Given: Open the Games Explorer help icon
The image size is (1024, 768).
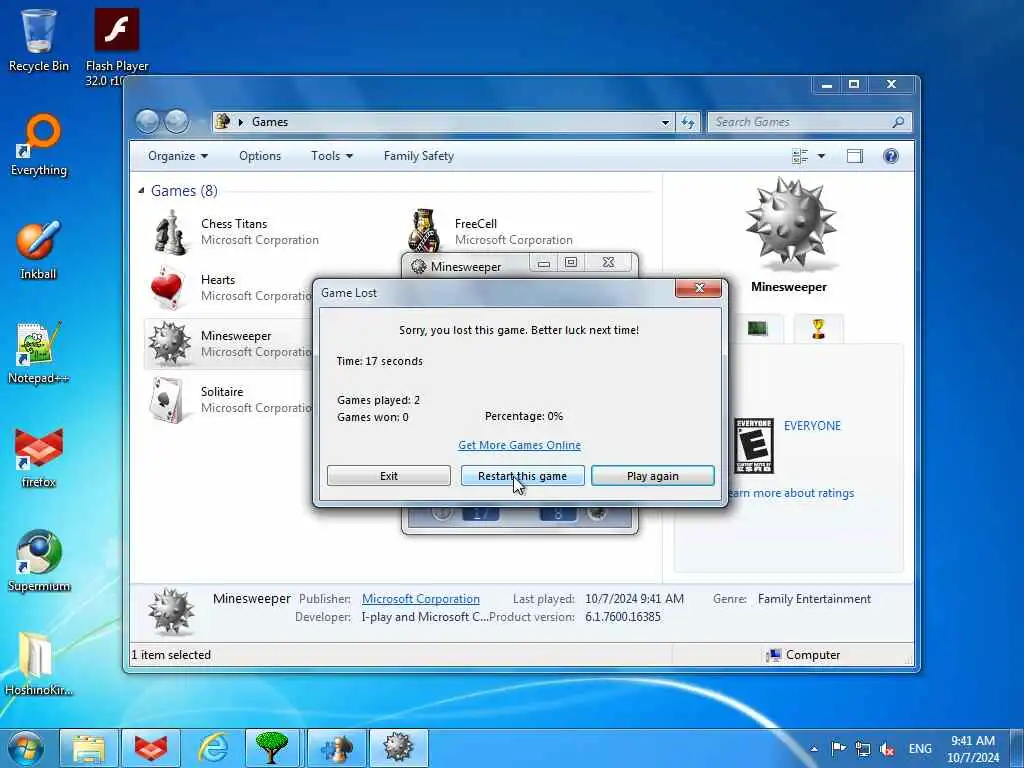Looking at the screenshot, I should coord(891,156).
